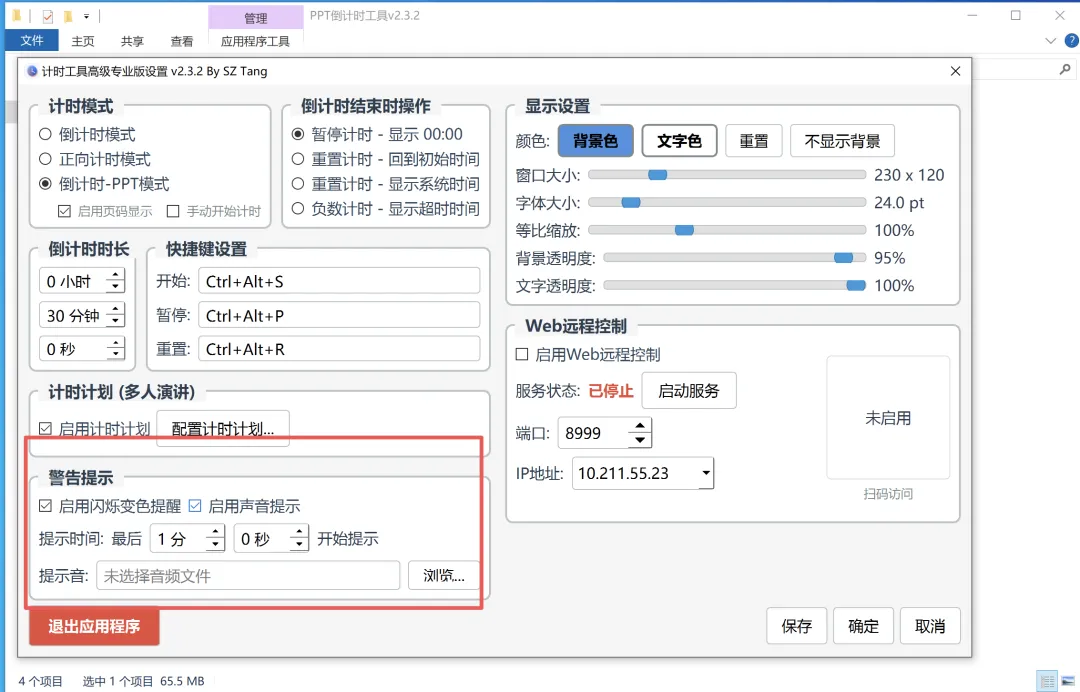The height and width of the screenshot is (692, 1080).
Task: Adjust the 文字透明度 slider handle
Action: click(x=855, y=285)
